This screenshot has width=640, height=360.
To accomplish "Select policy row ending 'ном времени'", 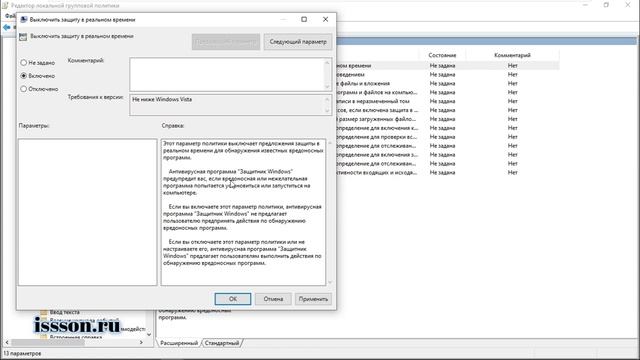I will pos(447,65).
